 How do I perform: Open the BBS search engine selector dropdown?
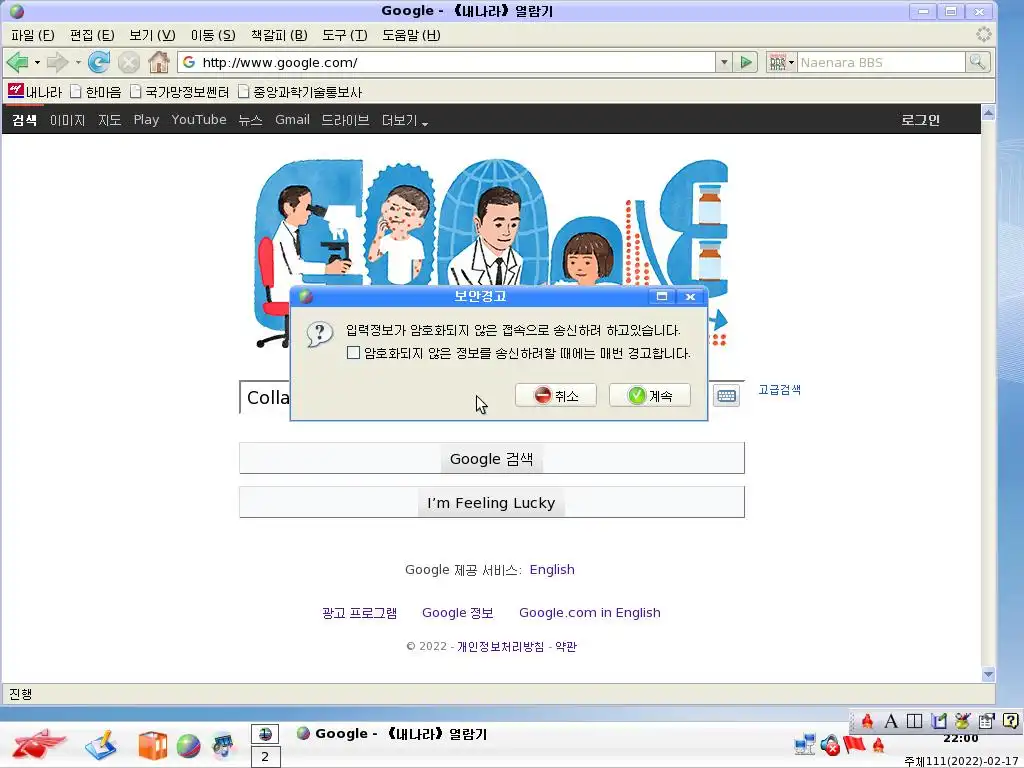781,63
